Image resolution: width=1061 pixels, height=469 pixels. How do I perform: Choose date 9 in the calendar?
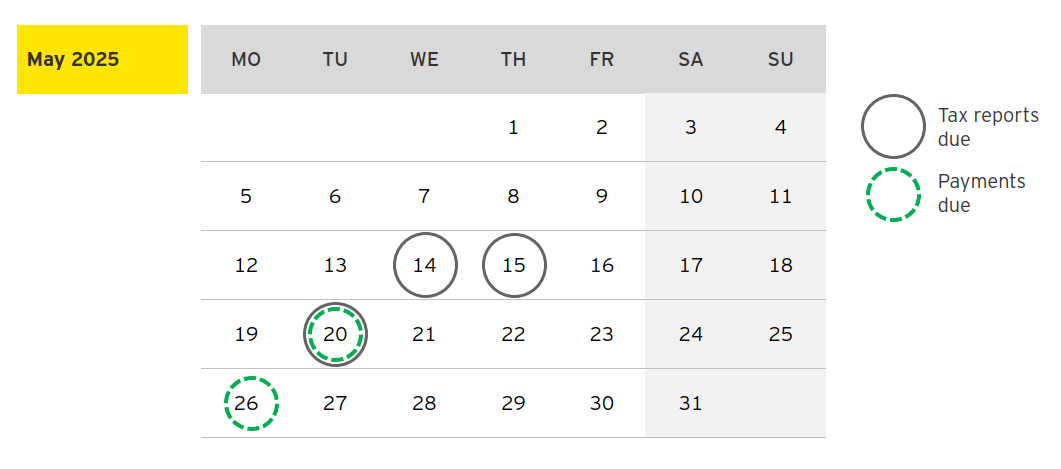coord(602,196)
